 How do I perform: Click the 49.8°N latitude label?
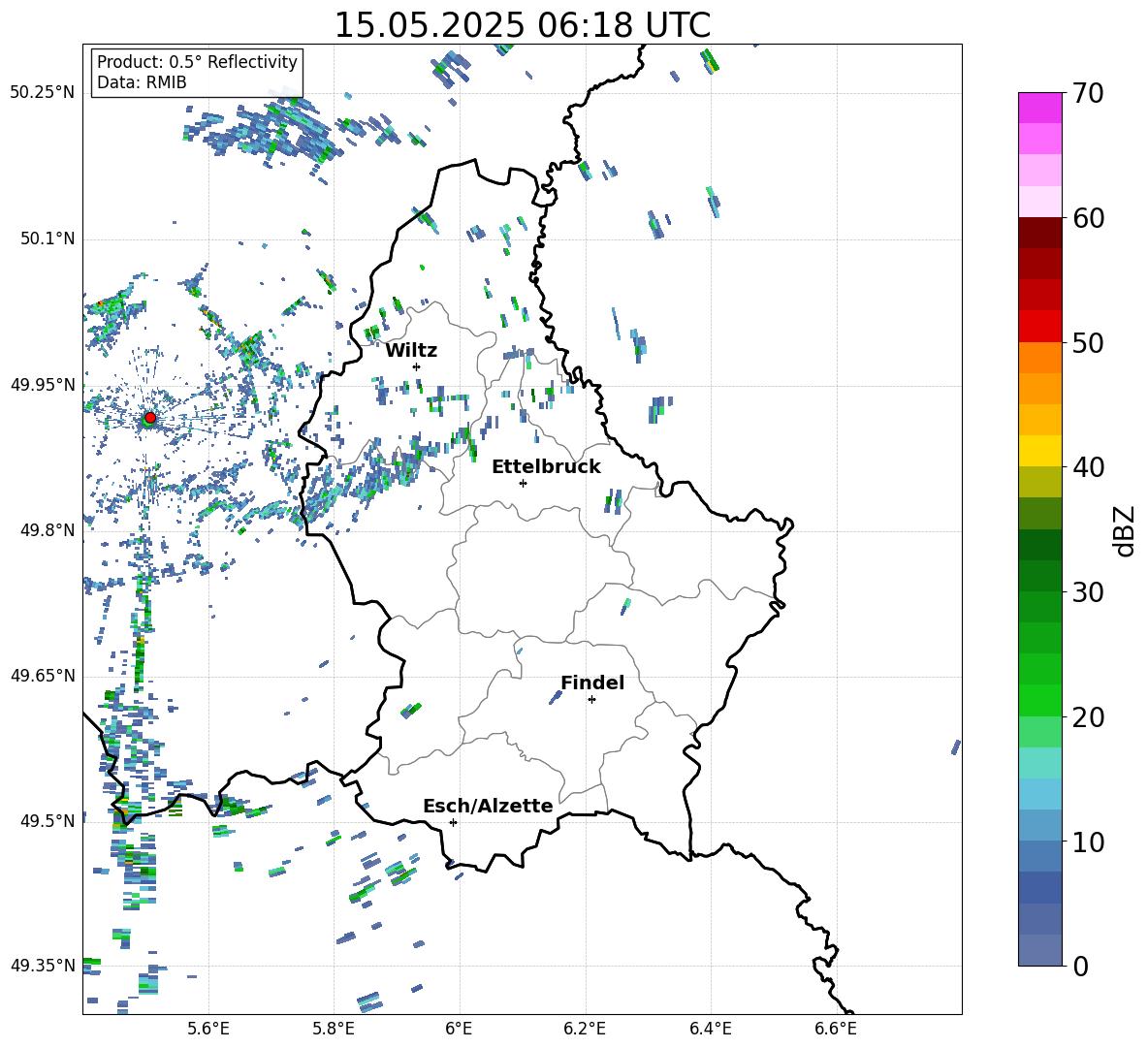click(48, 530)
